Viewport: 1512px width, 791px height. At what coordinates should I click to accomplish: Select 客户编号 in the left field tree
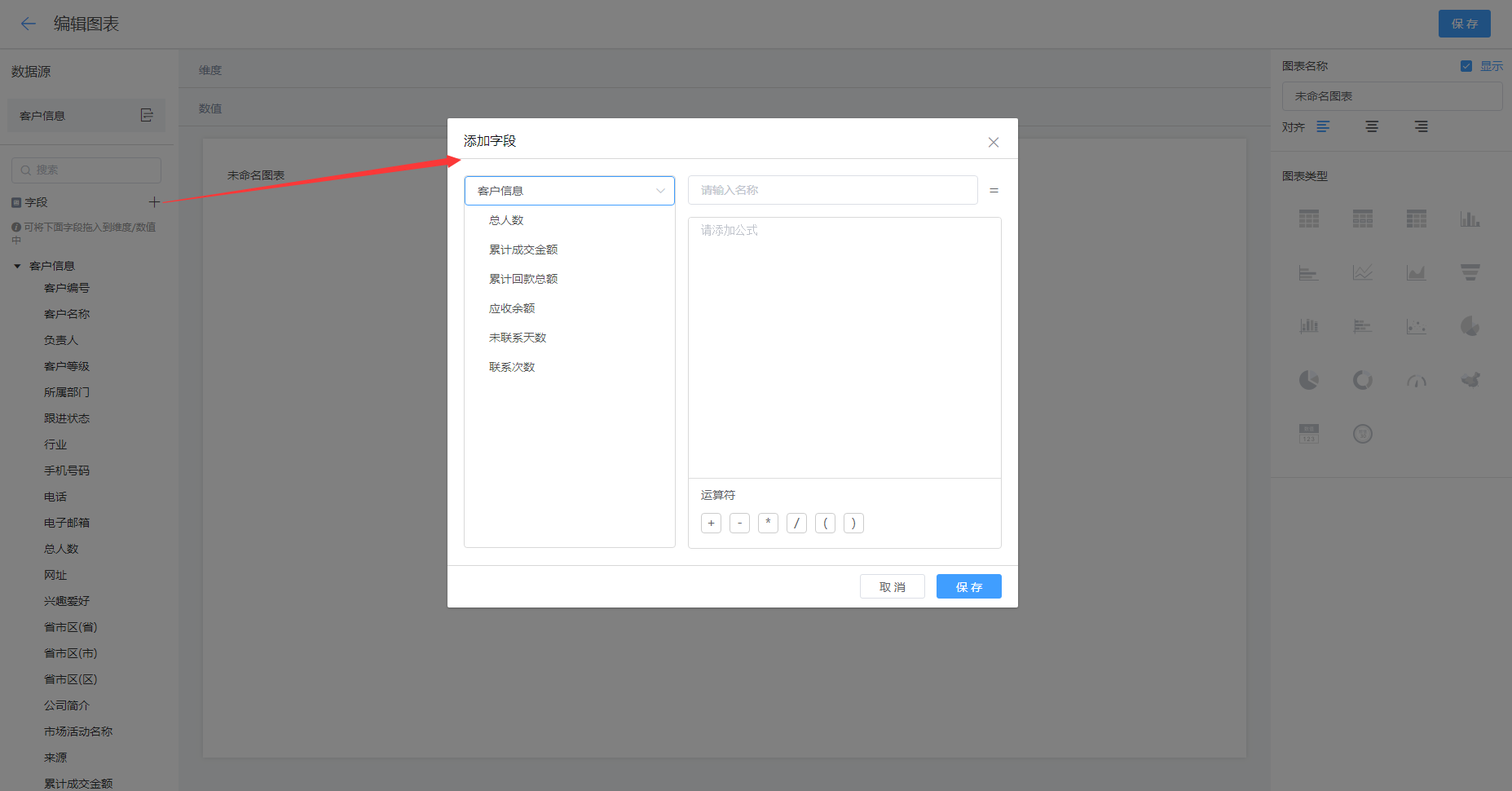(67, 288)
